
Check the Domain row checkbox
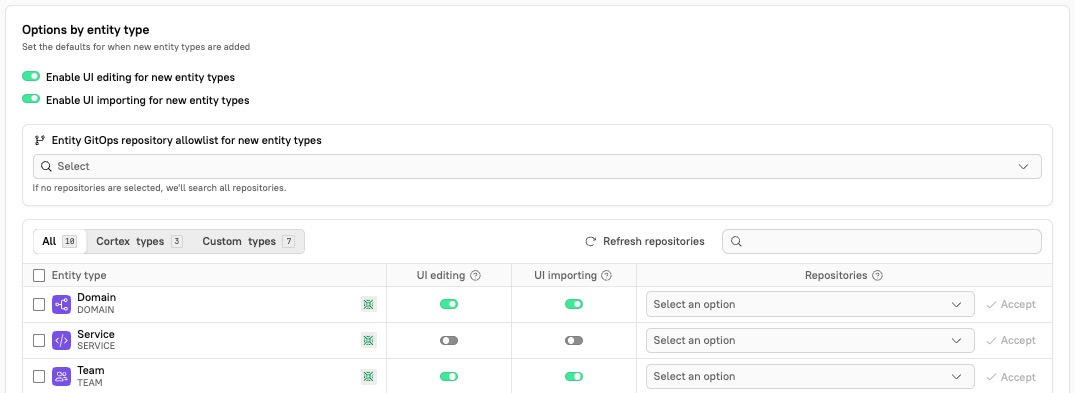pyautogui.click(x=39, y=305)
